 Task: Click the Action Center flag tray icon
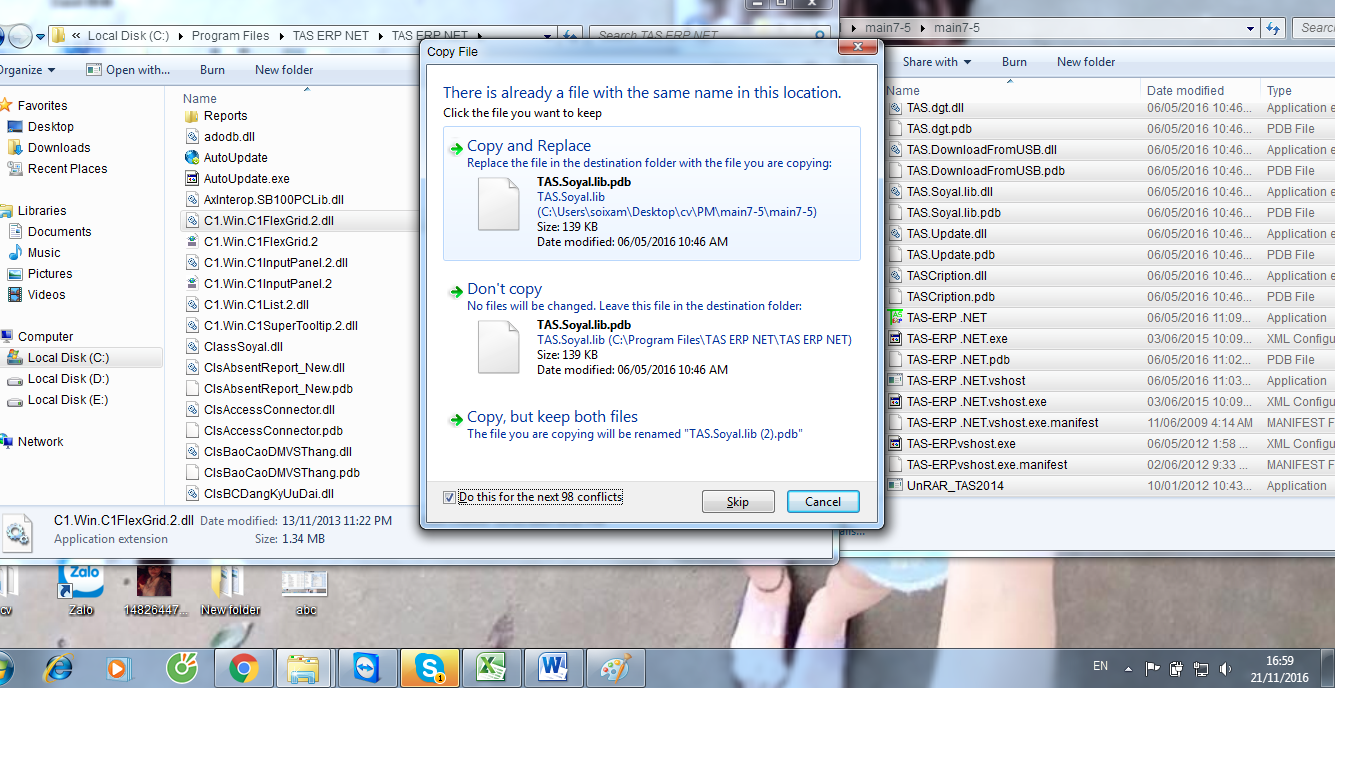tap(1152, 669)
